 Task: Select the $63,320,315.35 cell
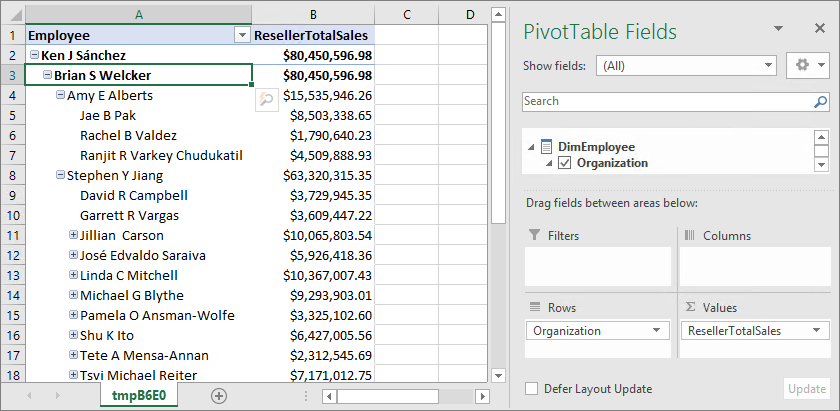coord(313,175)
